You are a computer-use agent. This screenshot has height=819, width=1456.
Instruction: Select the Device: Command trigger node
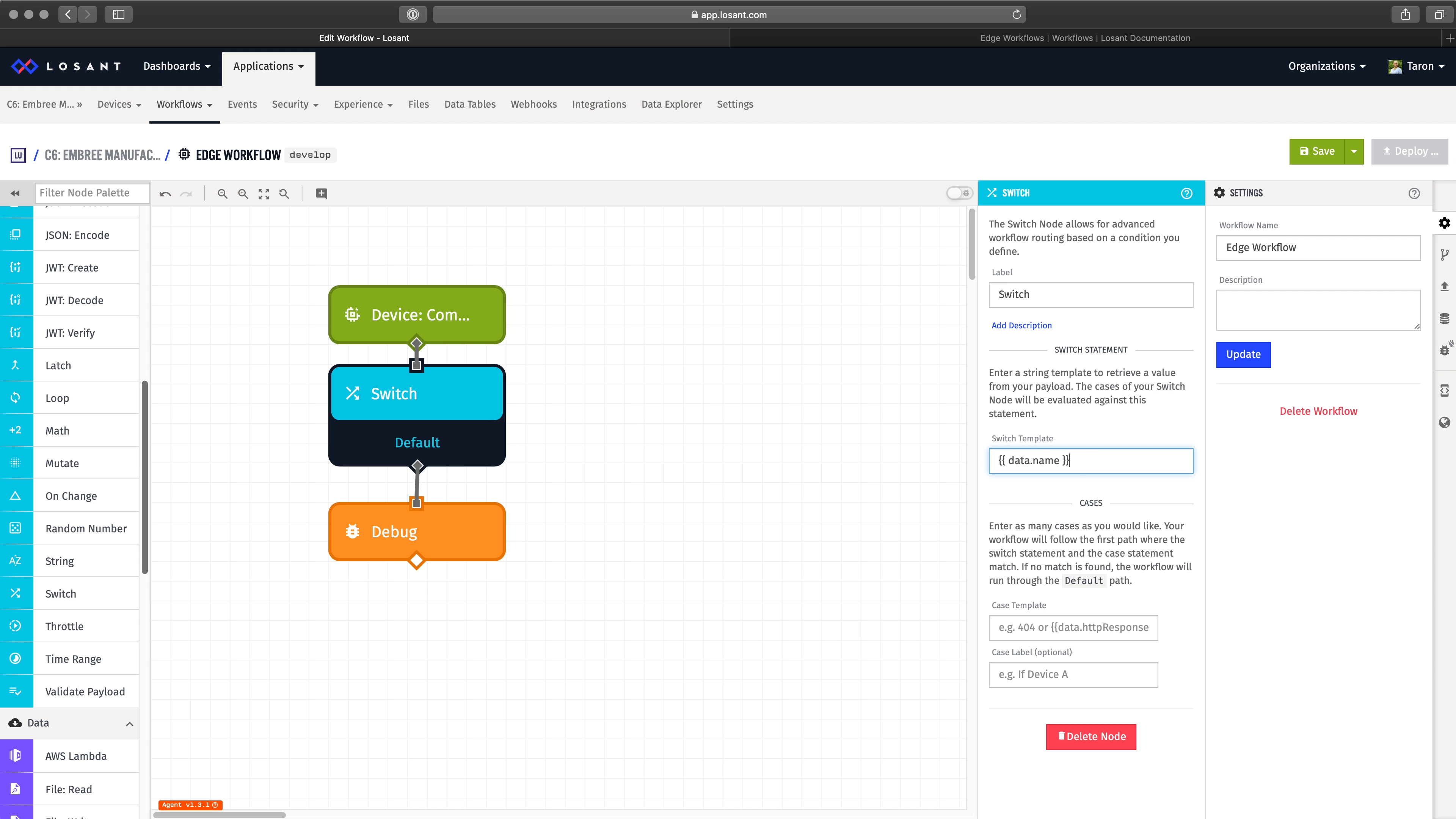(417, 314)
